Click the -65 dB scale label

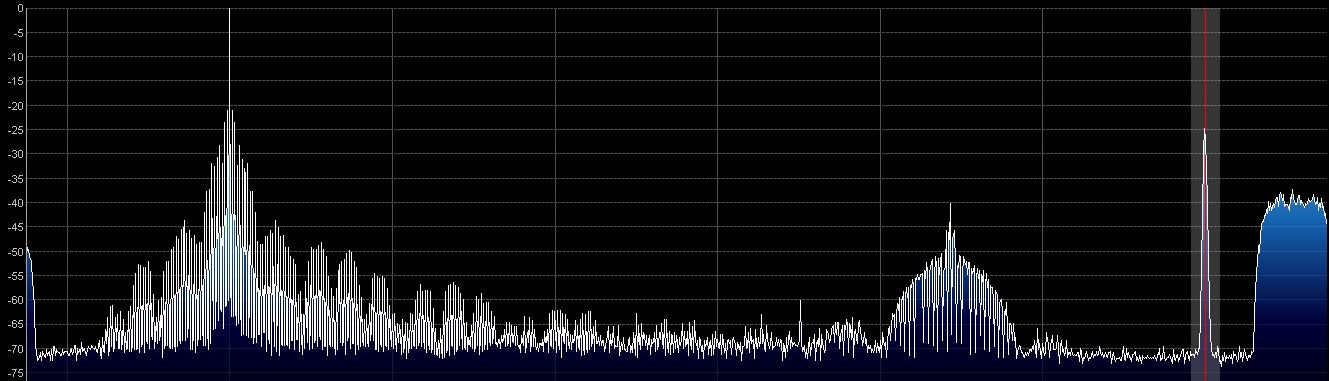[17, 324]
